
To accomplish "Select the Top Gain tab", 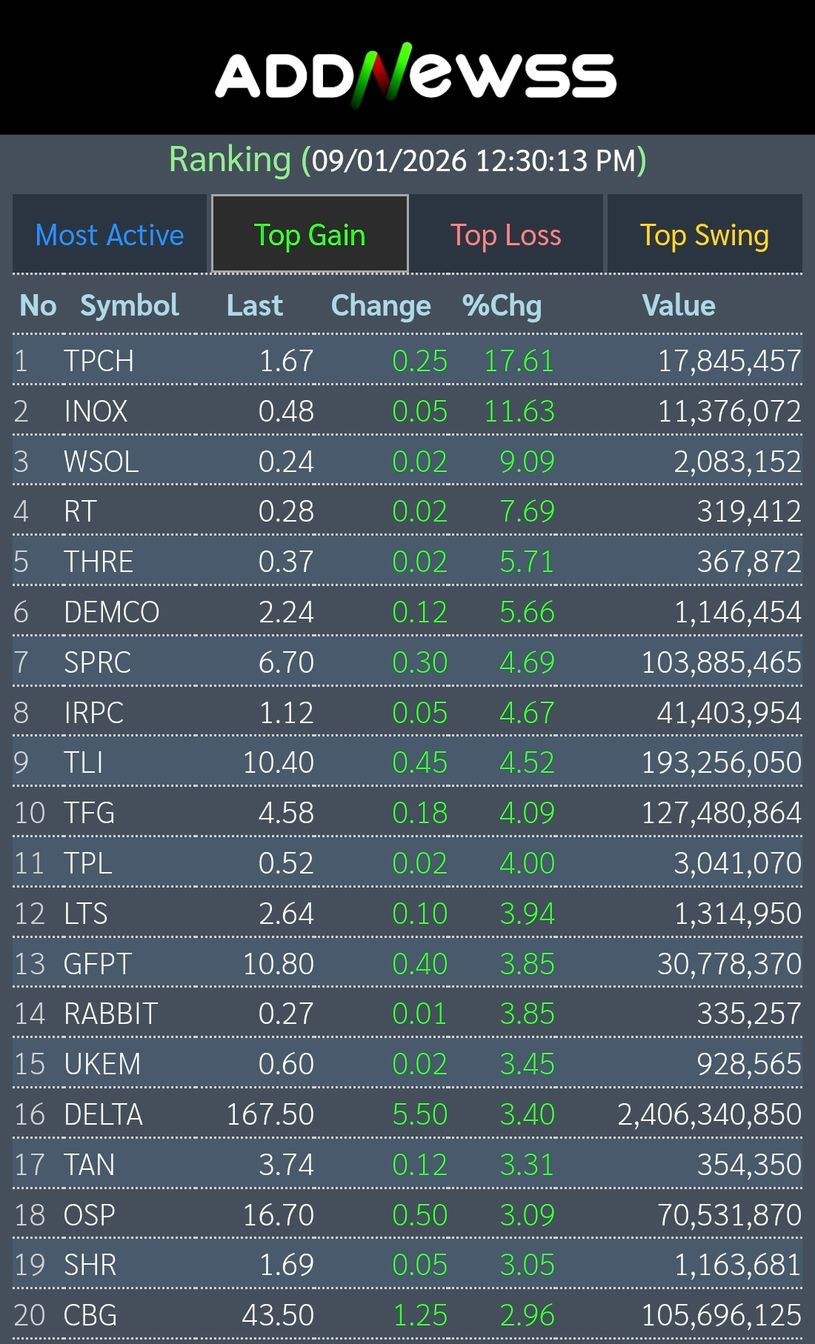I will (310, 235).
